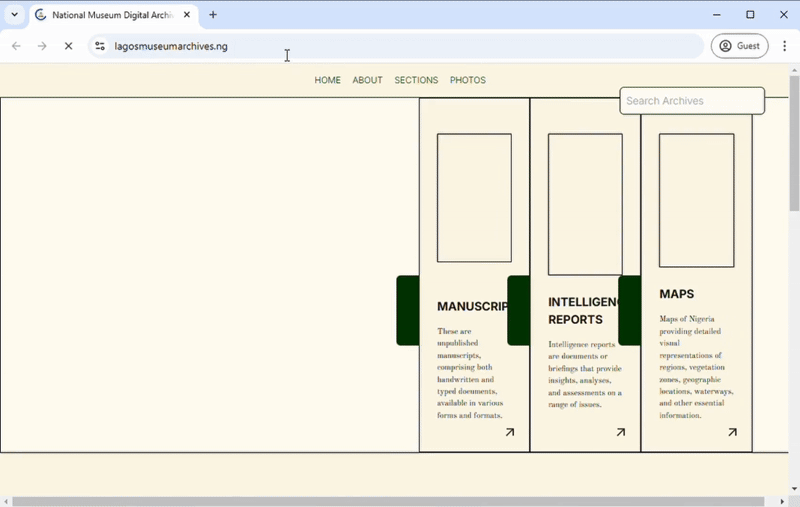Click the Maps image placeholder
This screenshot has width=800, height=507.
(696, 200)
